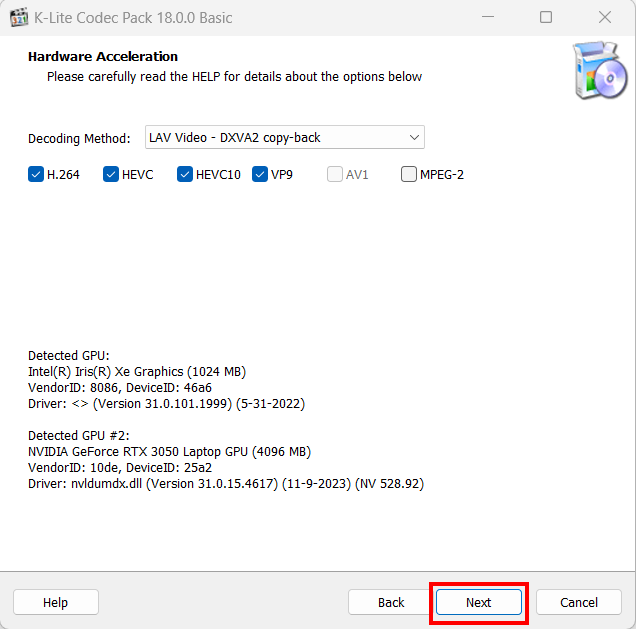Proceed with the Next button
The image size is (636, 629).
[479, 602]
